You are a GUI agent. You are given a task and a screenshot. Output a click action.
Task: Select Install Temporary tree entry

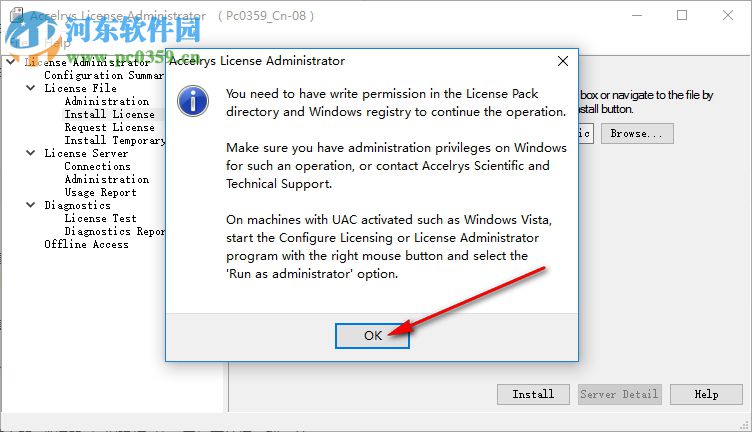[x=114, y=140]
